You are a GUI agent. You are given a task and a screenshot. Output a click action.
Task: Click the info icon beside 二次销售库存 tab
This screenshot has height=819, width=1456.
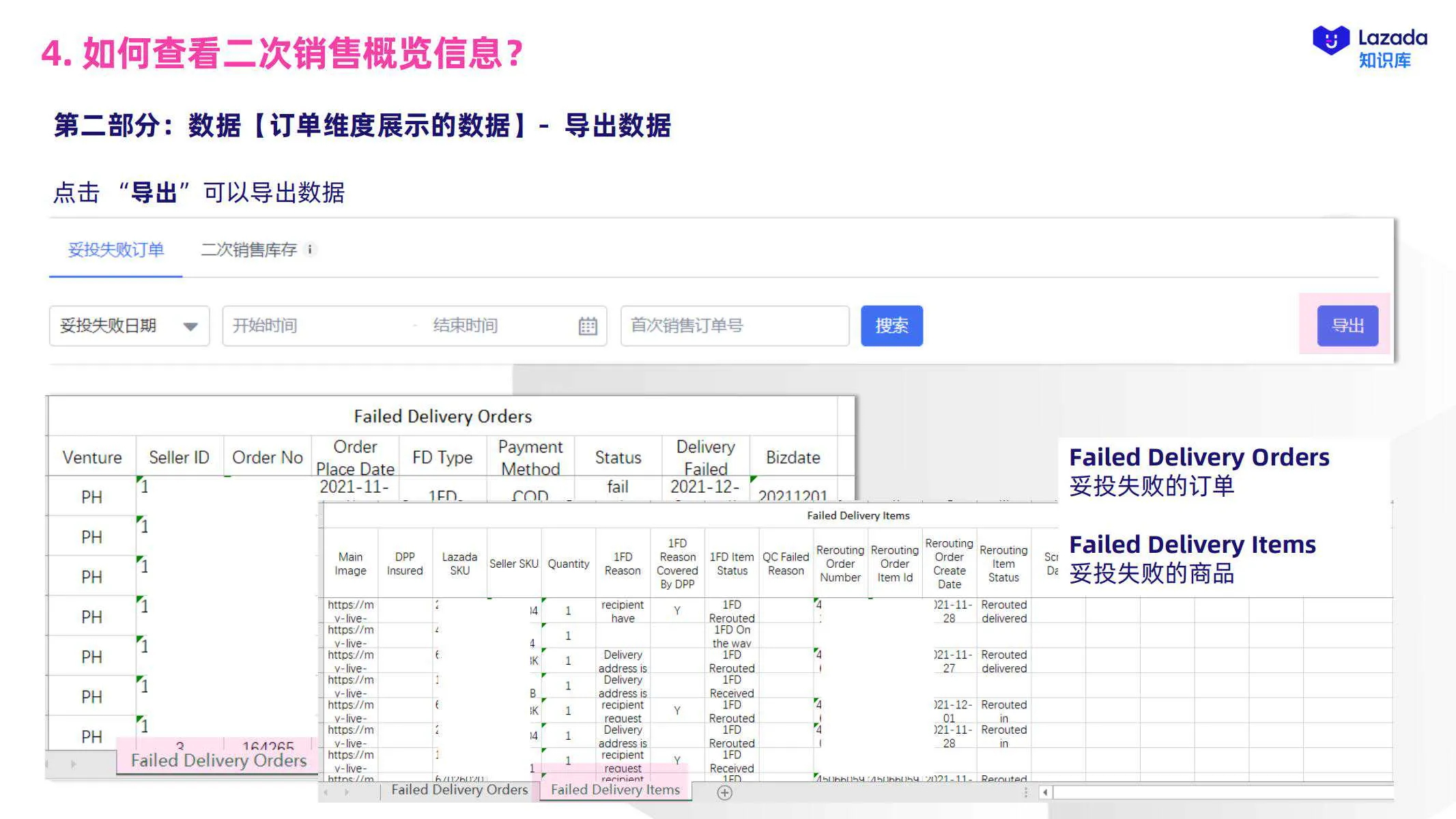pyautogui.click(x=311, y=249)
